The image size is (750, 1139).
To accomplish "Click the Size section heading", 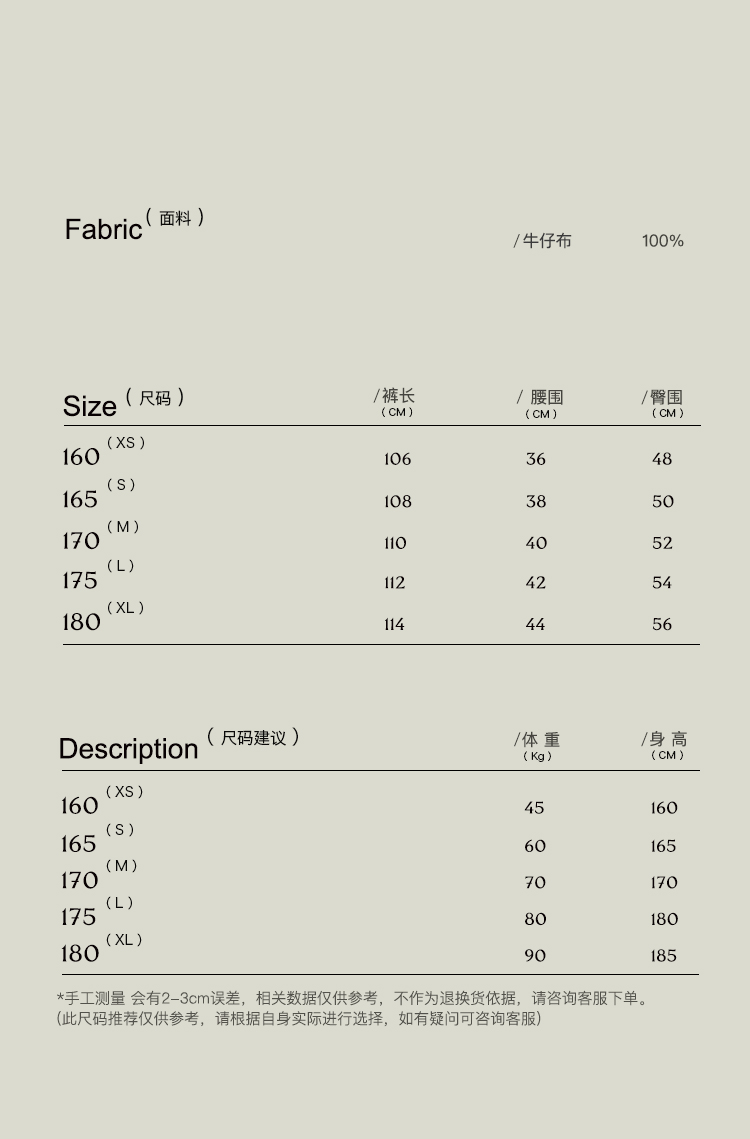I will coord(90,406).
